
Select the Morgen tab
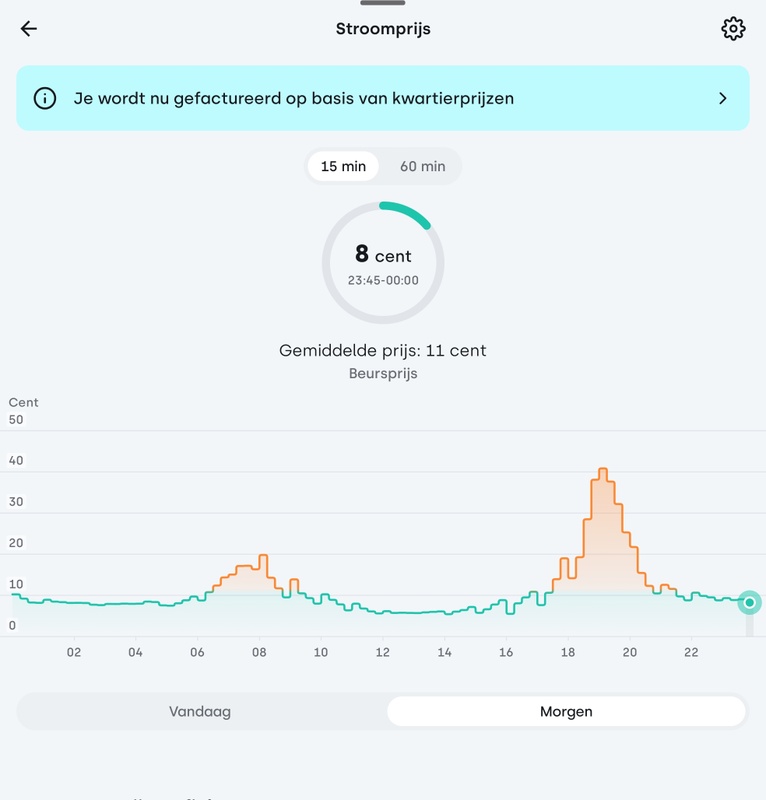pyautogui.click(x=566, y=712)
